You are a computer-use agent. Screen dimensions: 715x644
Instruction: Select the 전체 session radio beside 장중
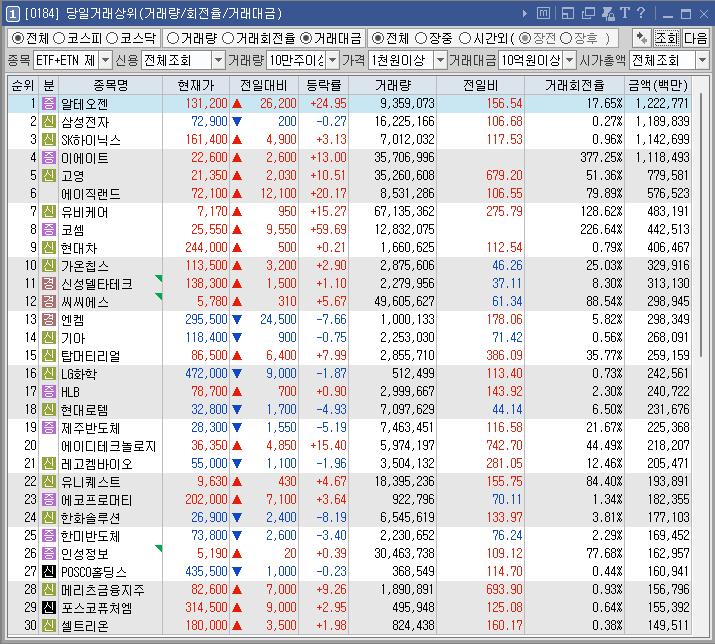378,38
